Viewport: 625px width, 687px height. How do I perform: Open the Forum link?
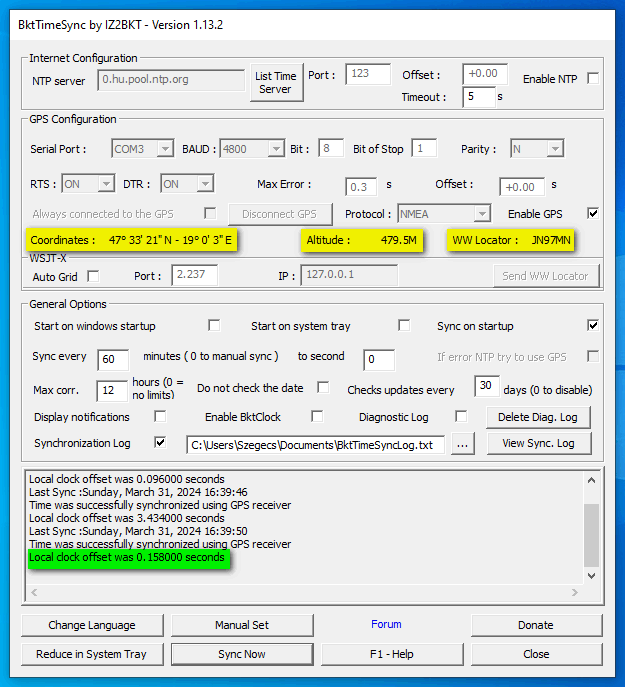(386, 624)
